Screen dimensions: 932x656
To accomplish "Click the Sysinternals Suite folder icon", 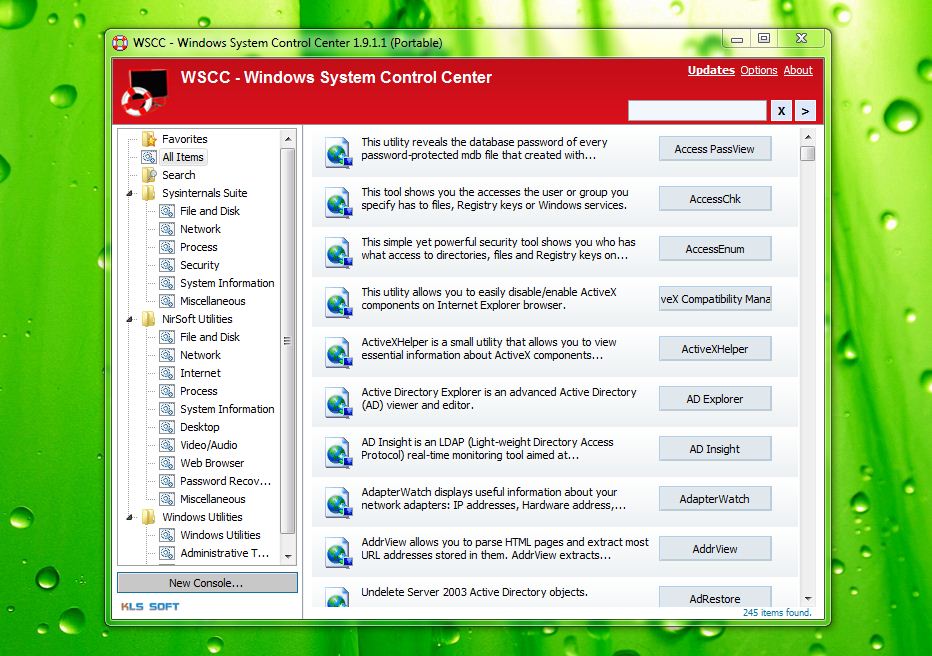I will tap(149, 193).
